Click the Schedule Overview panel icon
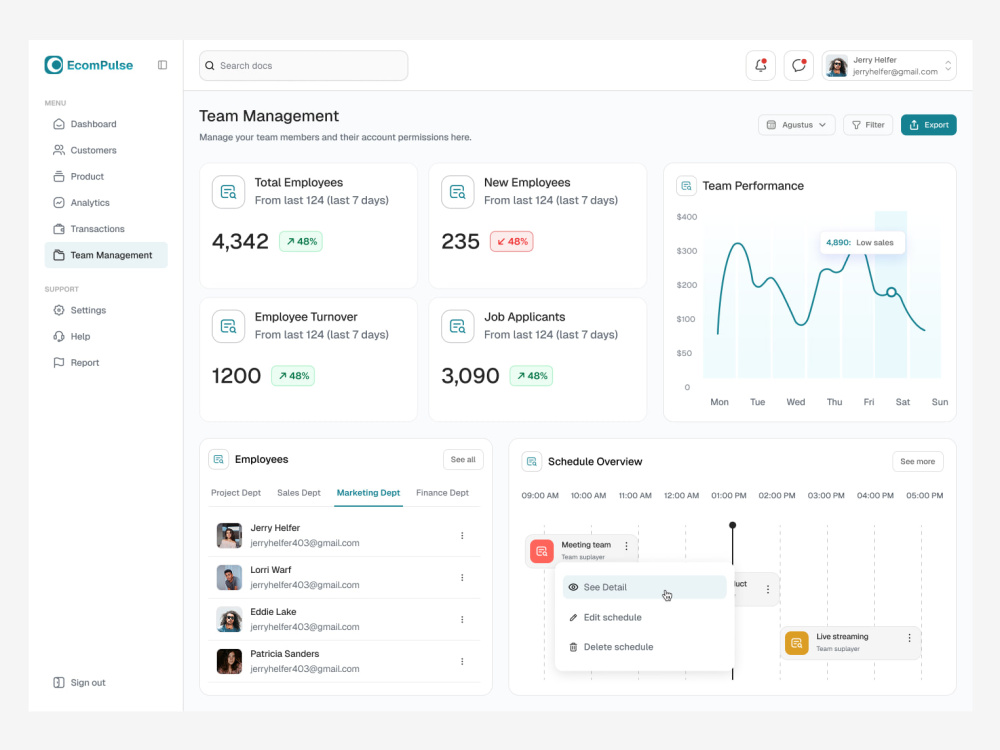1000x750 pixels. coord(532,461)
